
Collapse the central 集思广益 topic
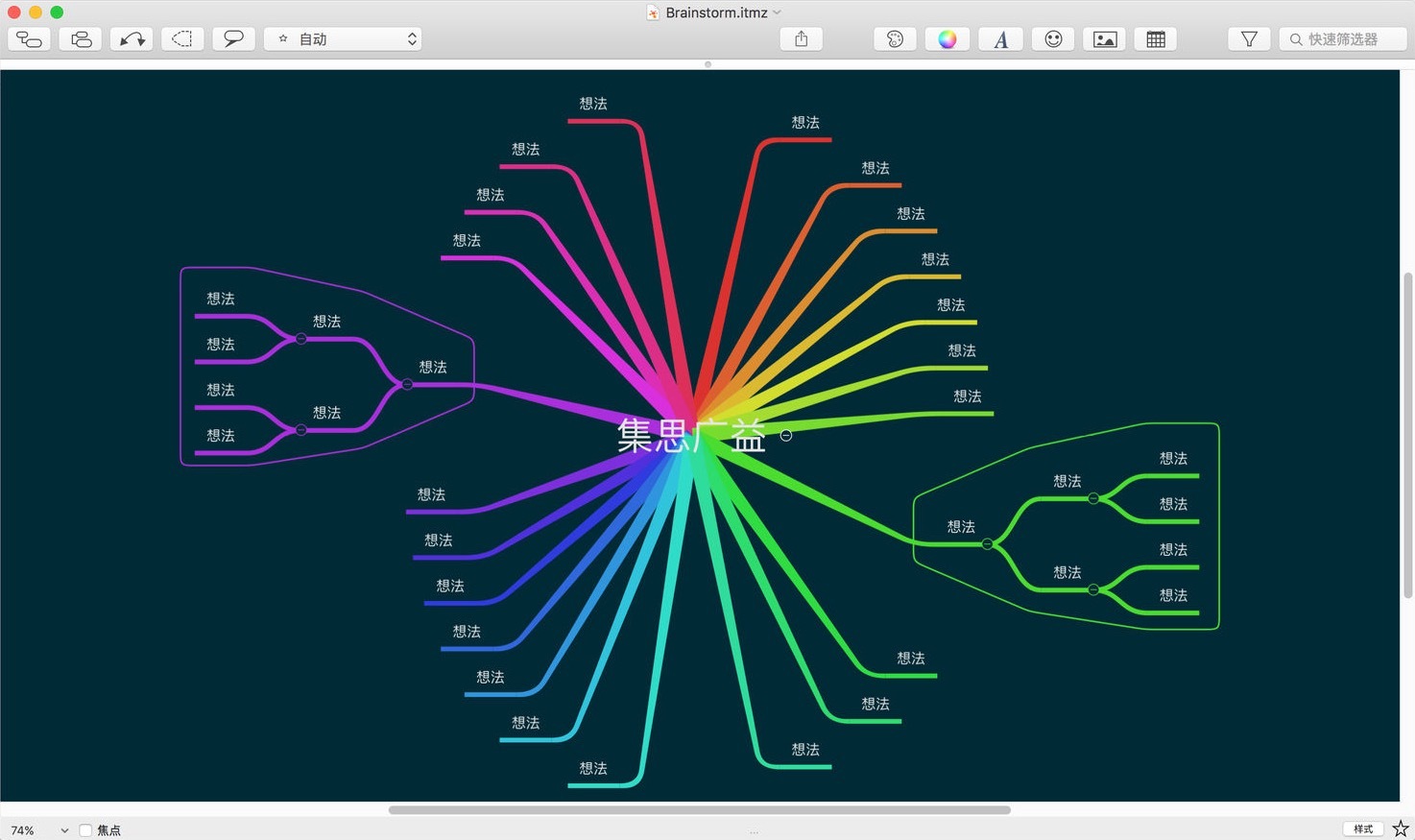click(786, 436)
